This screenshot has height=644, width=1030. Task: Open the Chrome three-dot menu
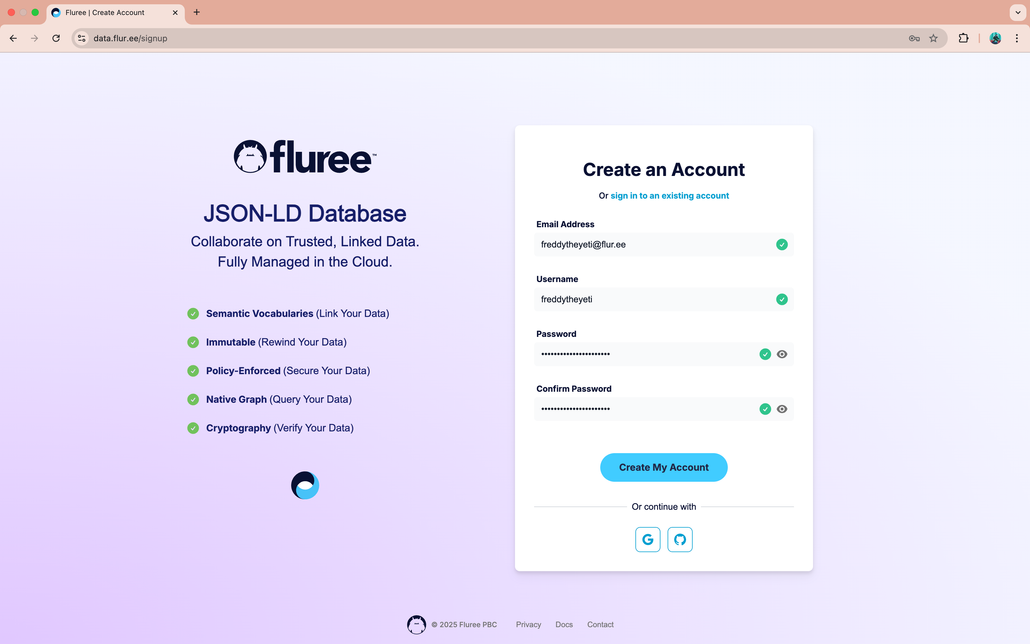pyautogui.click(x=1017, y=38)
